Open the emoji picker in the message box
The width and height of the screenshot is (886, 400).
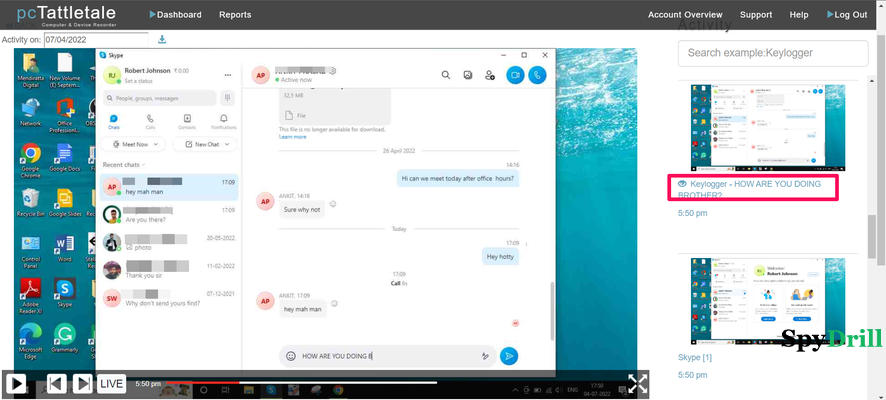(291, 355)
